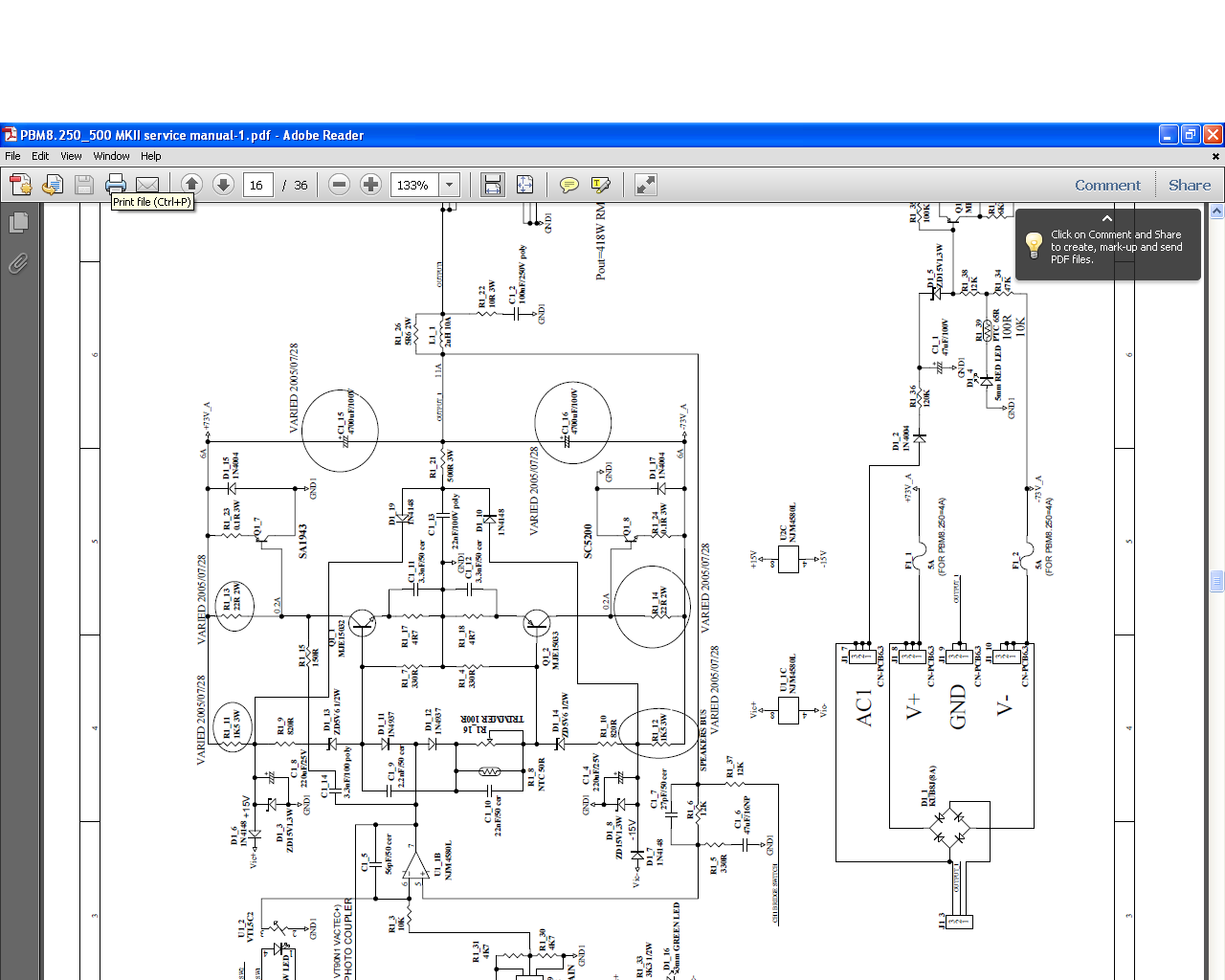The width and height of the screenshot is (1225, 980).
Task: Go to the previous page with the up arrow
Action: pyautogui.click(x=191, y=185)
